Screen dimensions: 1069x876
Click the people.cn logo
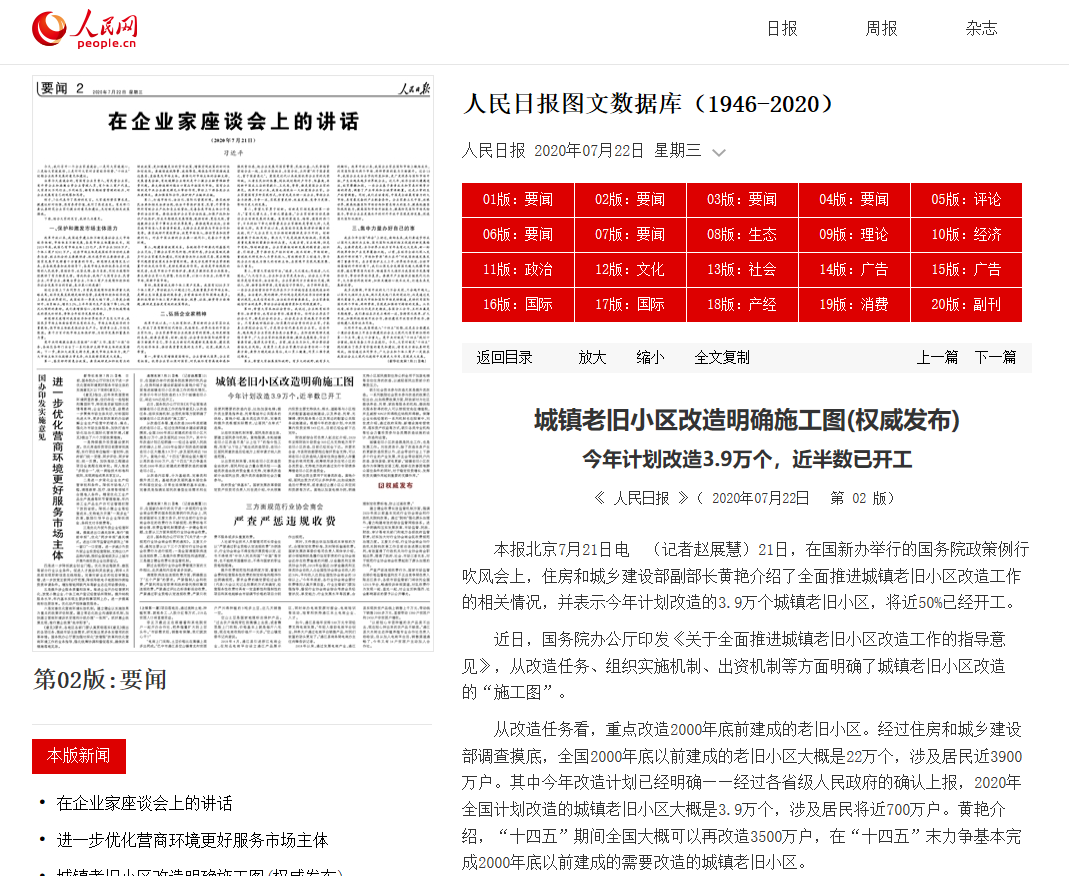[x=84, y=29]
